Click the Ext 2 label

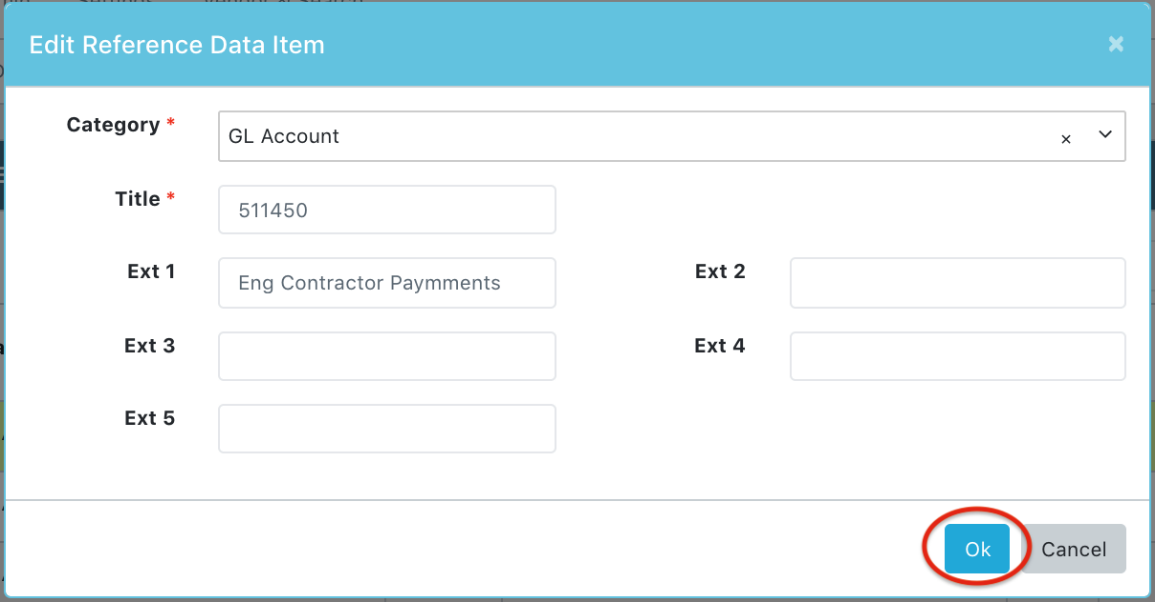pos(720,271)
